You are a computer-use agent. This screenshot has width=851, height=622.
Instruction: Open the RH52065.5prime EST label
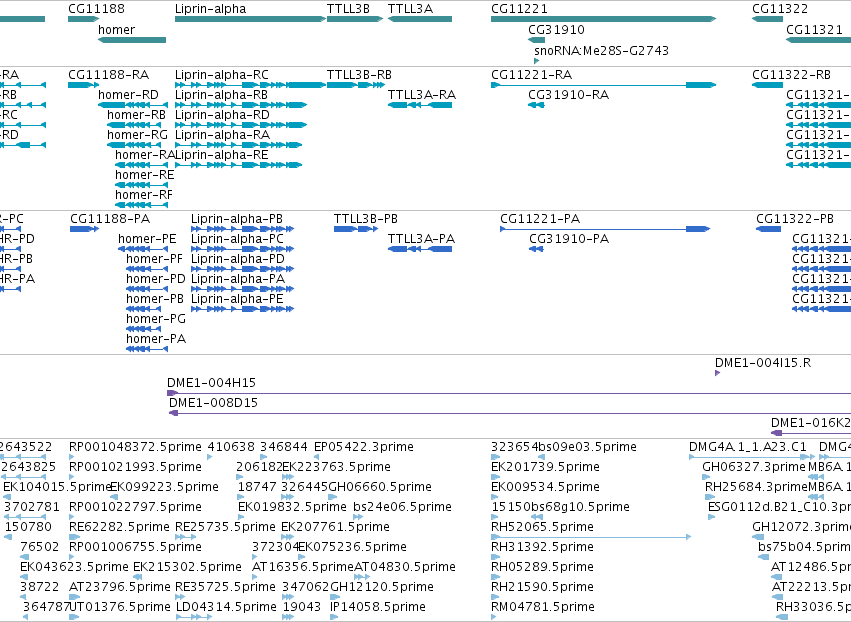[542, 527]
